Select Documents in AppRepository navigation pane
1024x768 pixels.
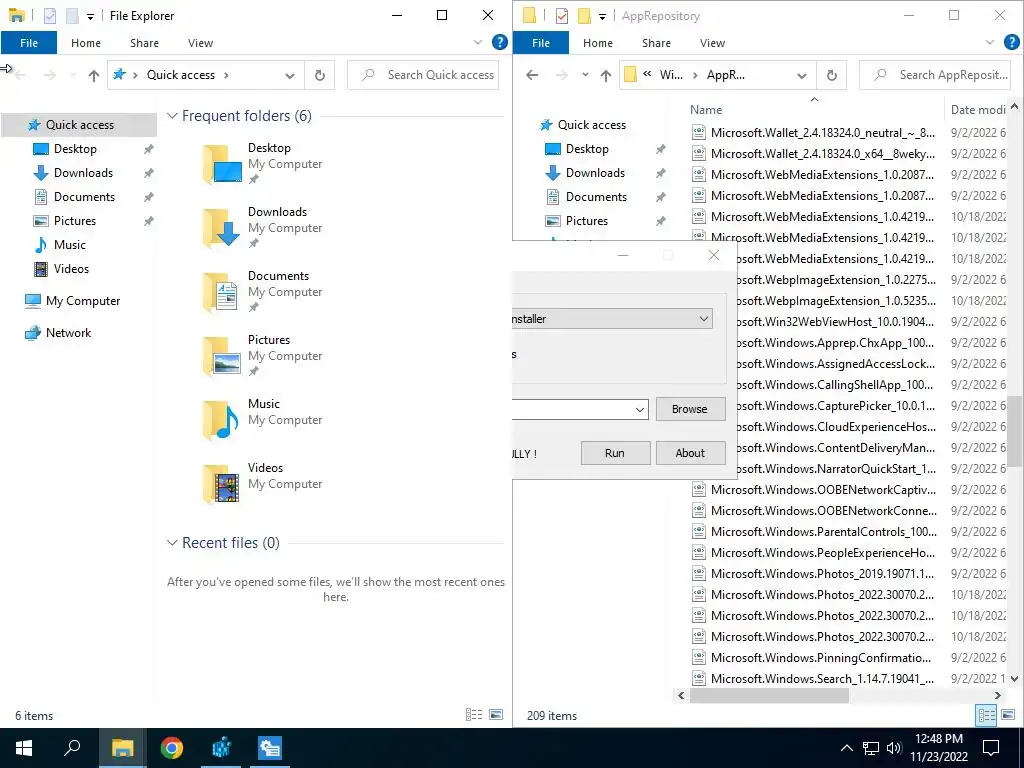(x=596, y=197)
